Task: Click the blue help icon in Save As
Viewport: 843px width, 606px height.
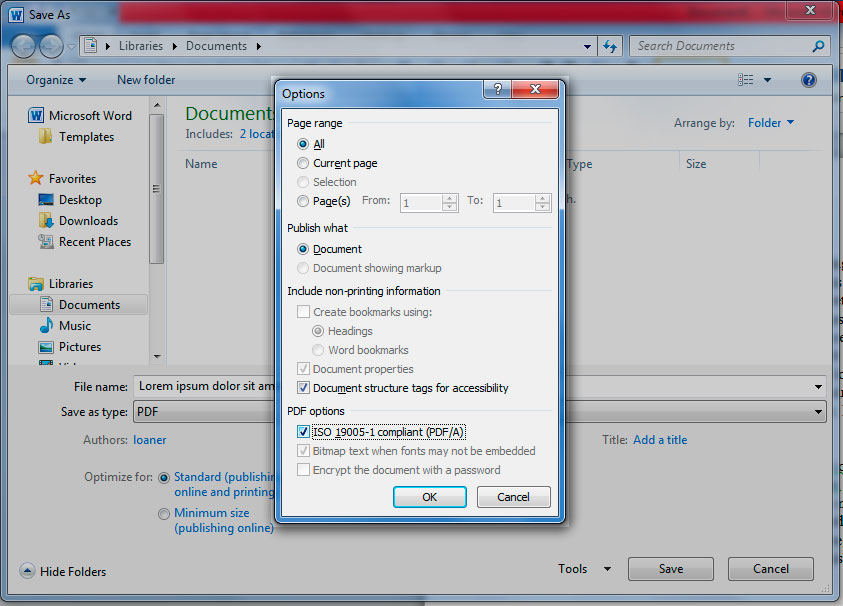Action: [x=809, y=80]
